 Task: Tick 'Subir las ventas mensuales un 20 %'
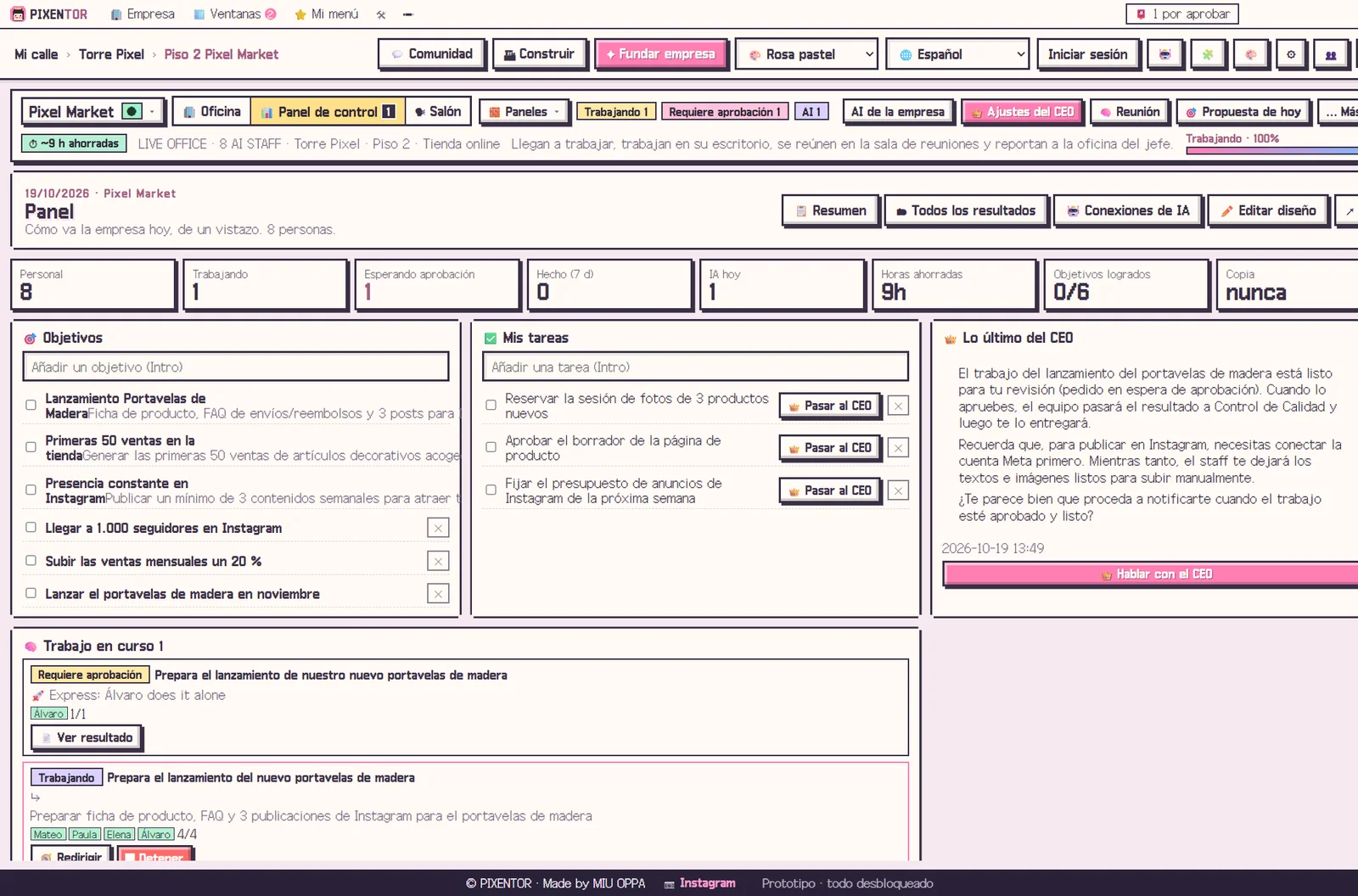(x=31, y=560)
